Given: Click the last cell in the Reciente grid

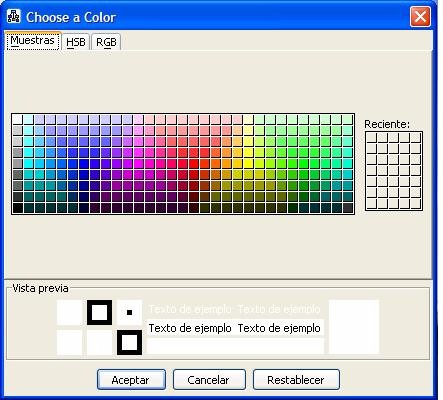Looking at the screenshot, I should tap(416, 204).
